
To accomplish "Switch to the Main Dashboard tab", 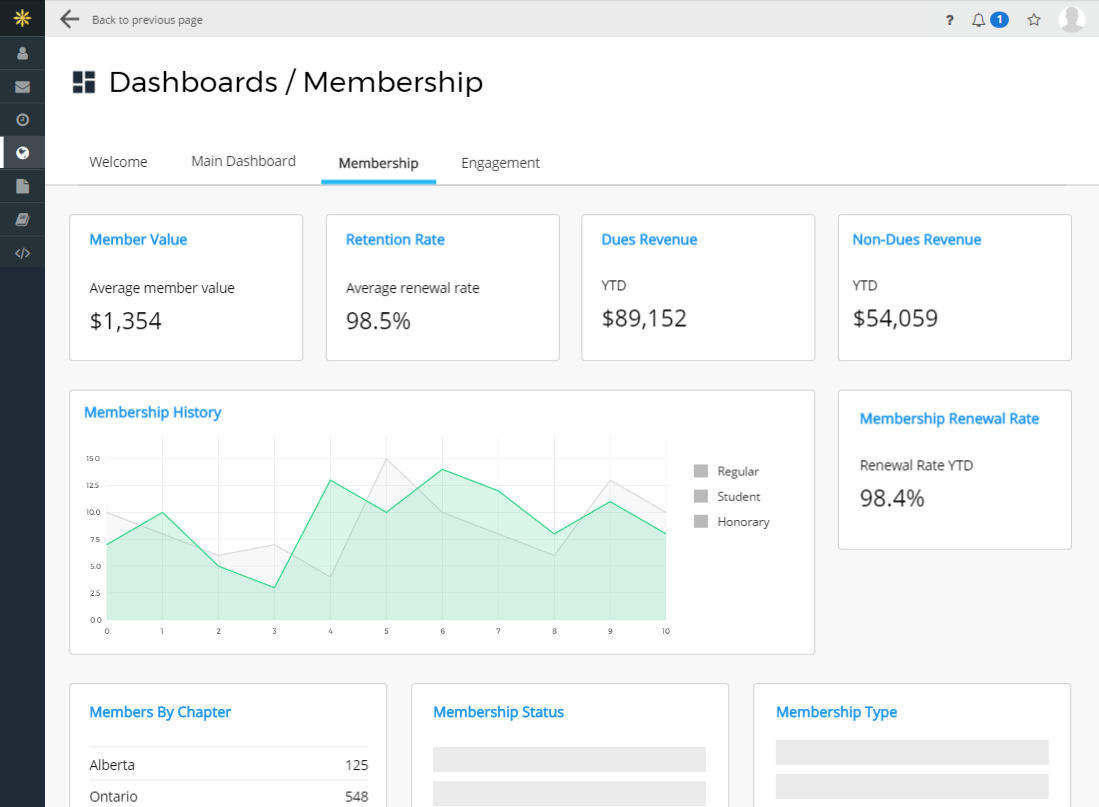I will [243, 161].
